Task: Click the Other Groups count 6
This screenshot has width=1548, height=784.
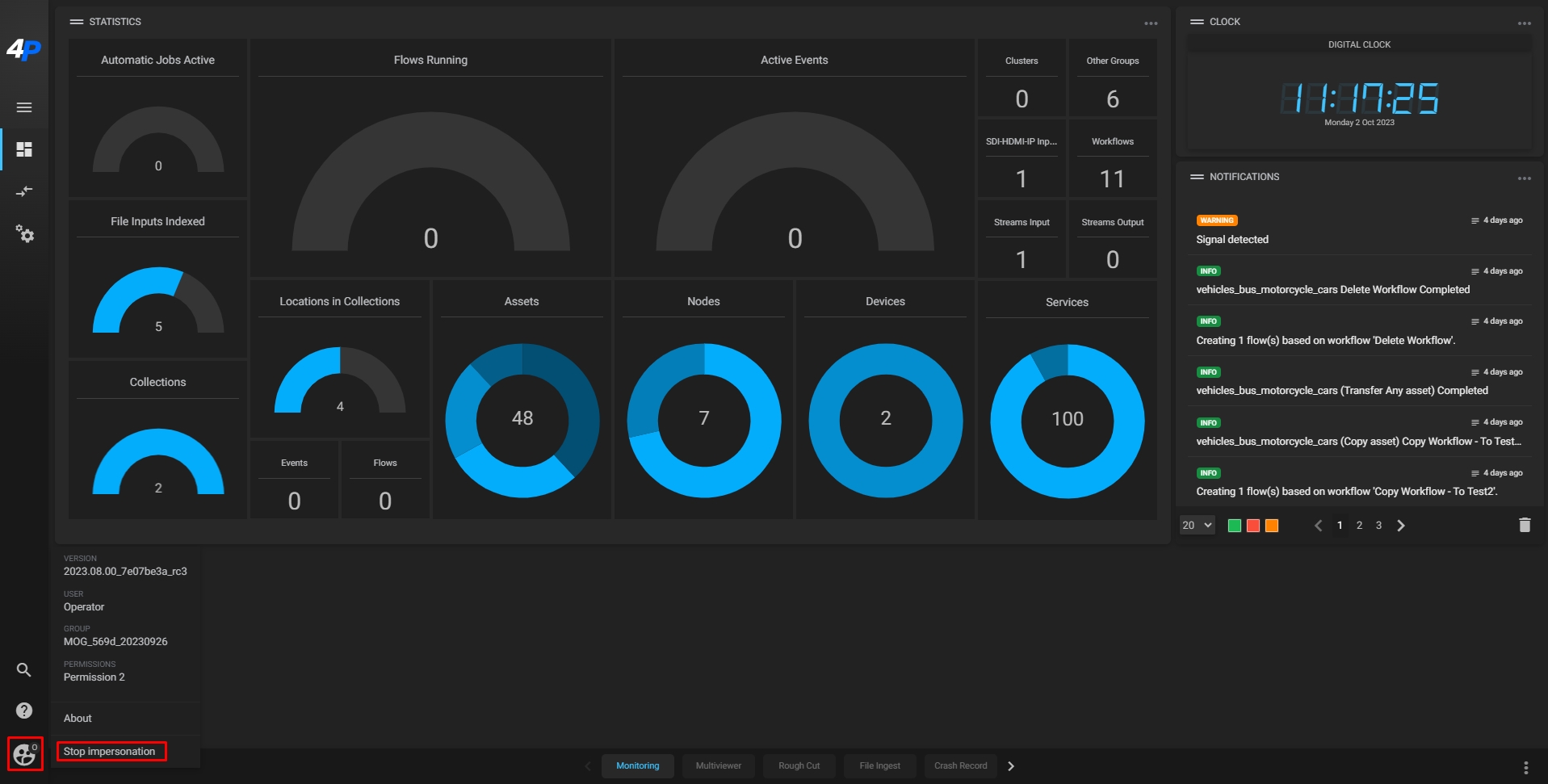Action: (1113, 99)
